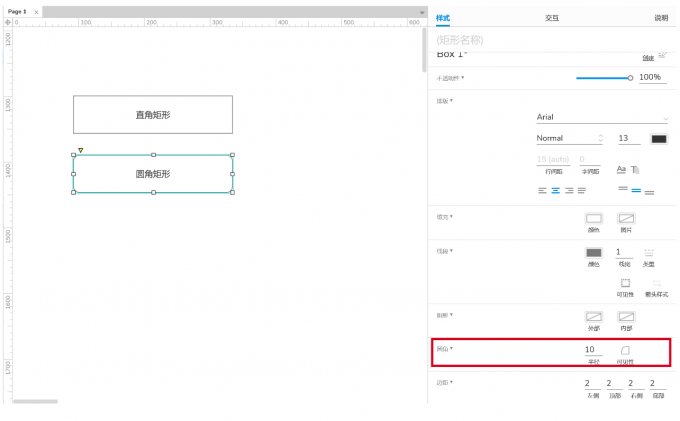Image resolution: width=680 pixels, height=421 pixels.
Task: Collapse the fill (填充) section
Action: pos(445,217)
